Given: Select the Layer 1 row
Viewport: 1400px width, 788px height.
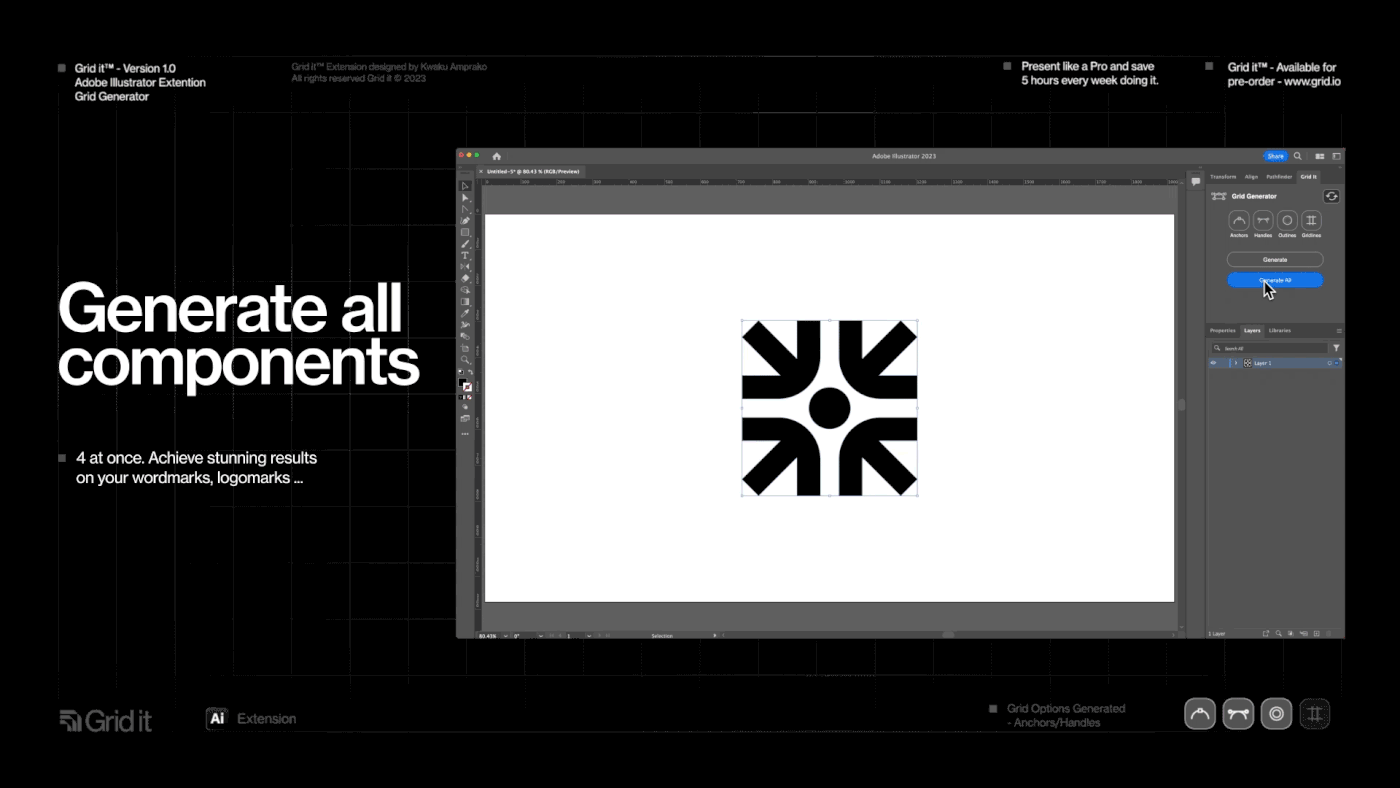Looking at the screenshot, I should pos(1275,363).
